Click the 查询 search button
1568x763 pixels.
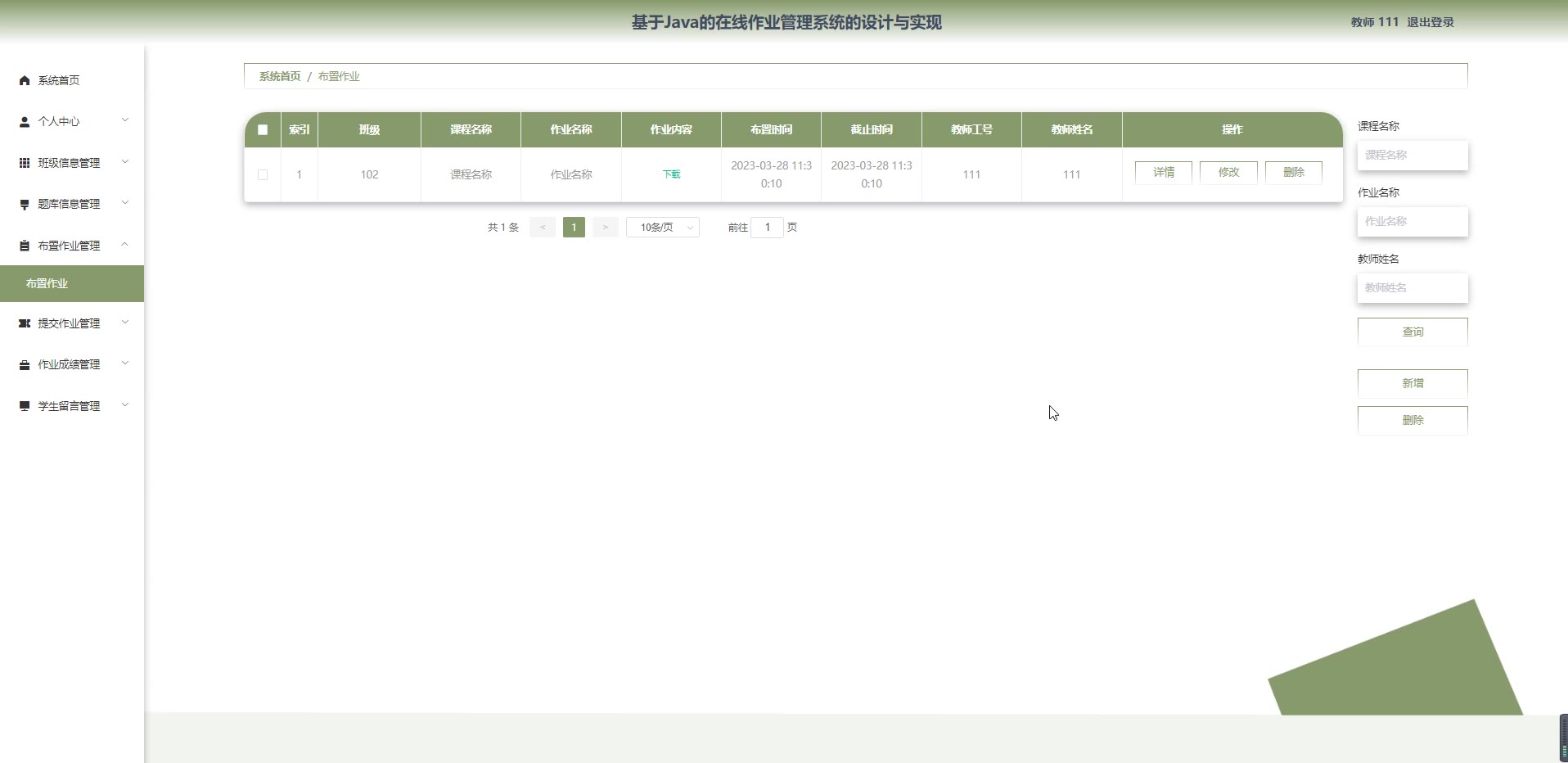[x=1413, y=332]
